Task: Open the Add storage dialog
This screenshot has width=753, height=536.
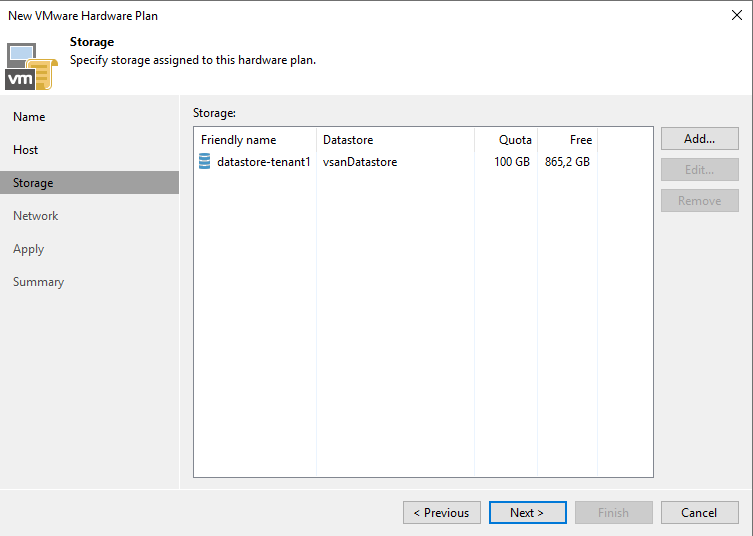Action: coord(699,139)
